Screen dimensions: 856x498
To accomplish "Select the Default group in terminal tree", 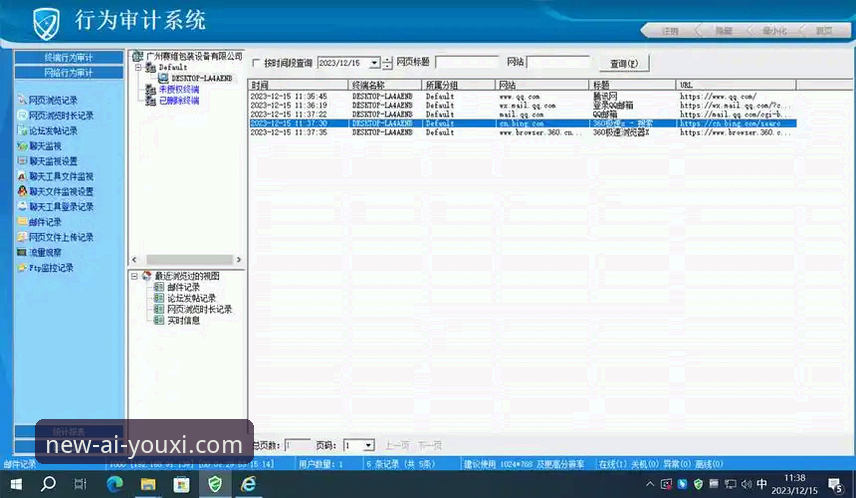I will 173,67.
